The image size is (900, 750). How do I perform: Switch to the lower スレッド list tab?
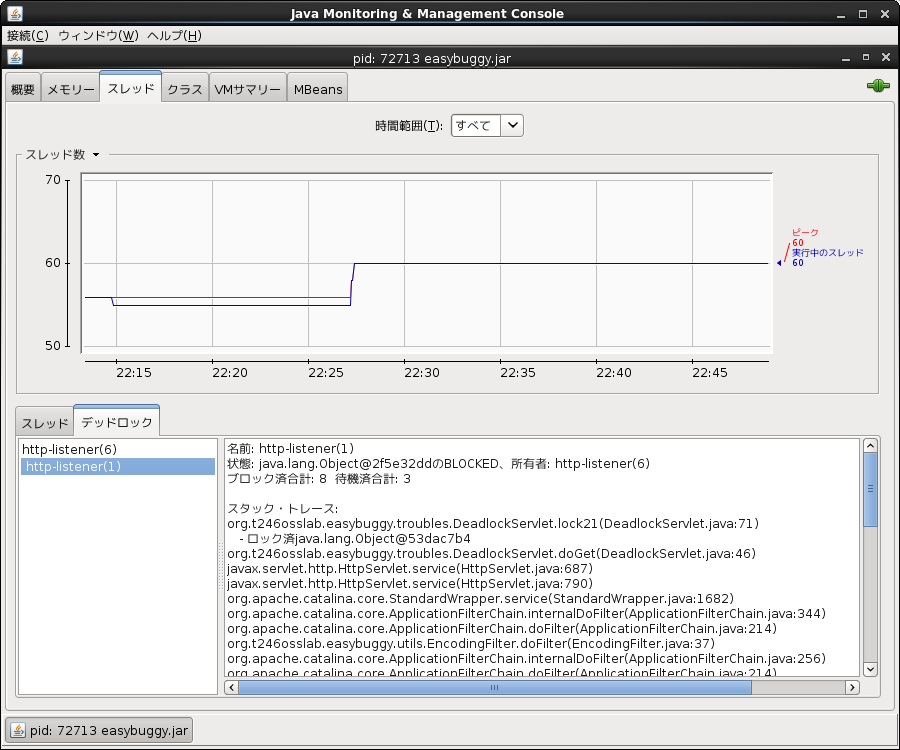[x=45, y=423]
